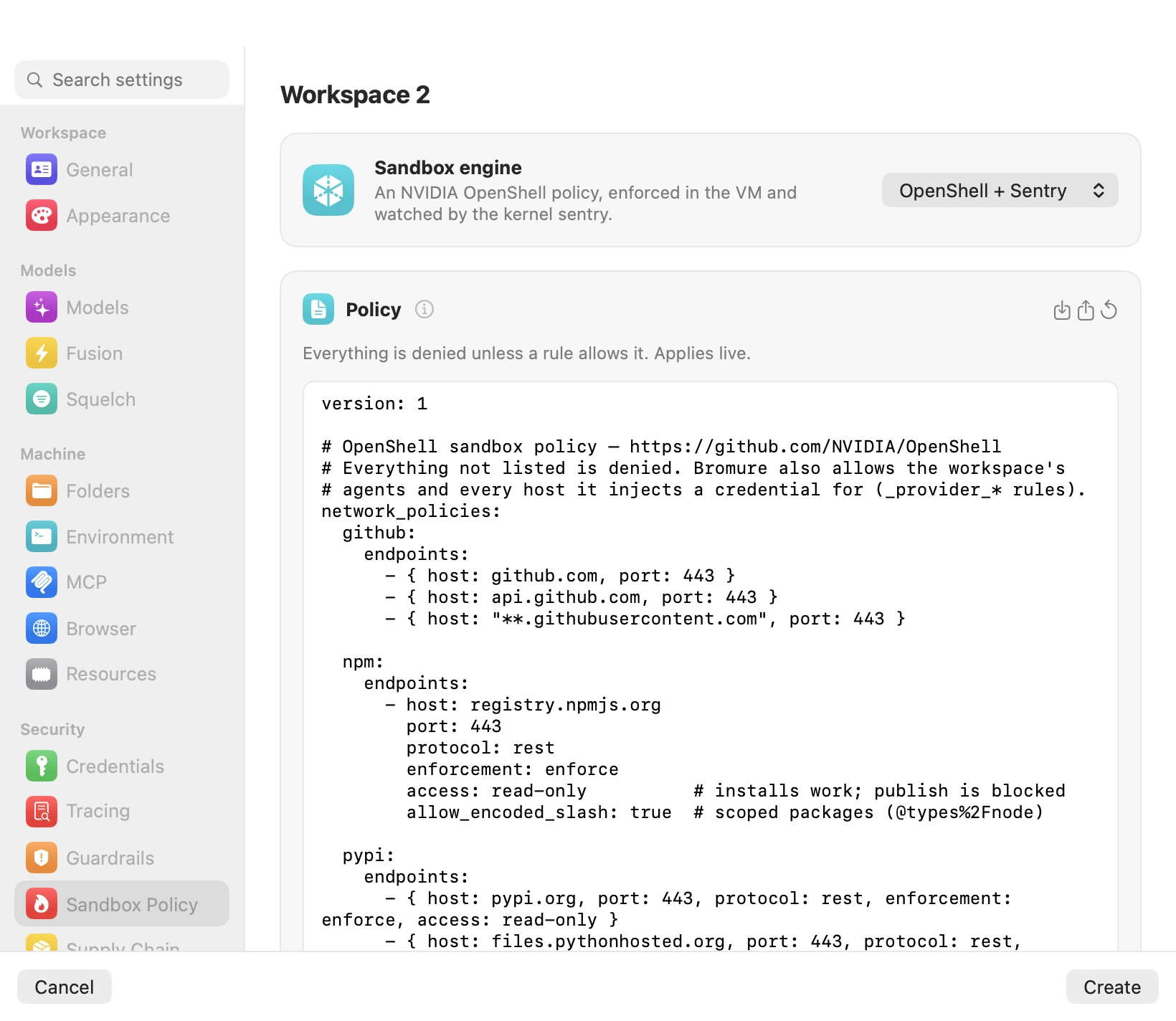Go to Credentials settings label
The image size is (1176, 1021).
coord(115,766)
